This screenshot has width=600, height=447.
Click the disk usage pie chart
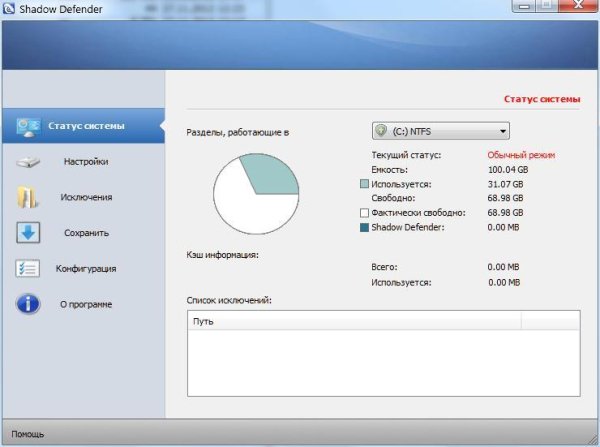256,194
